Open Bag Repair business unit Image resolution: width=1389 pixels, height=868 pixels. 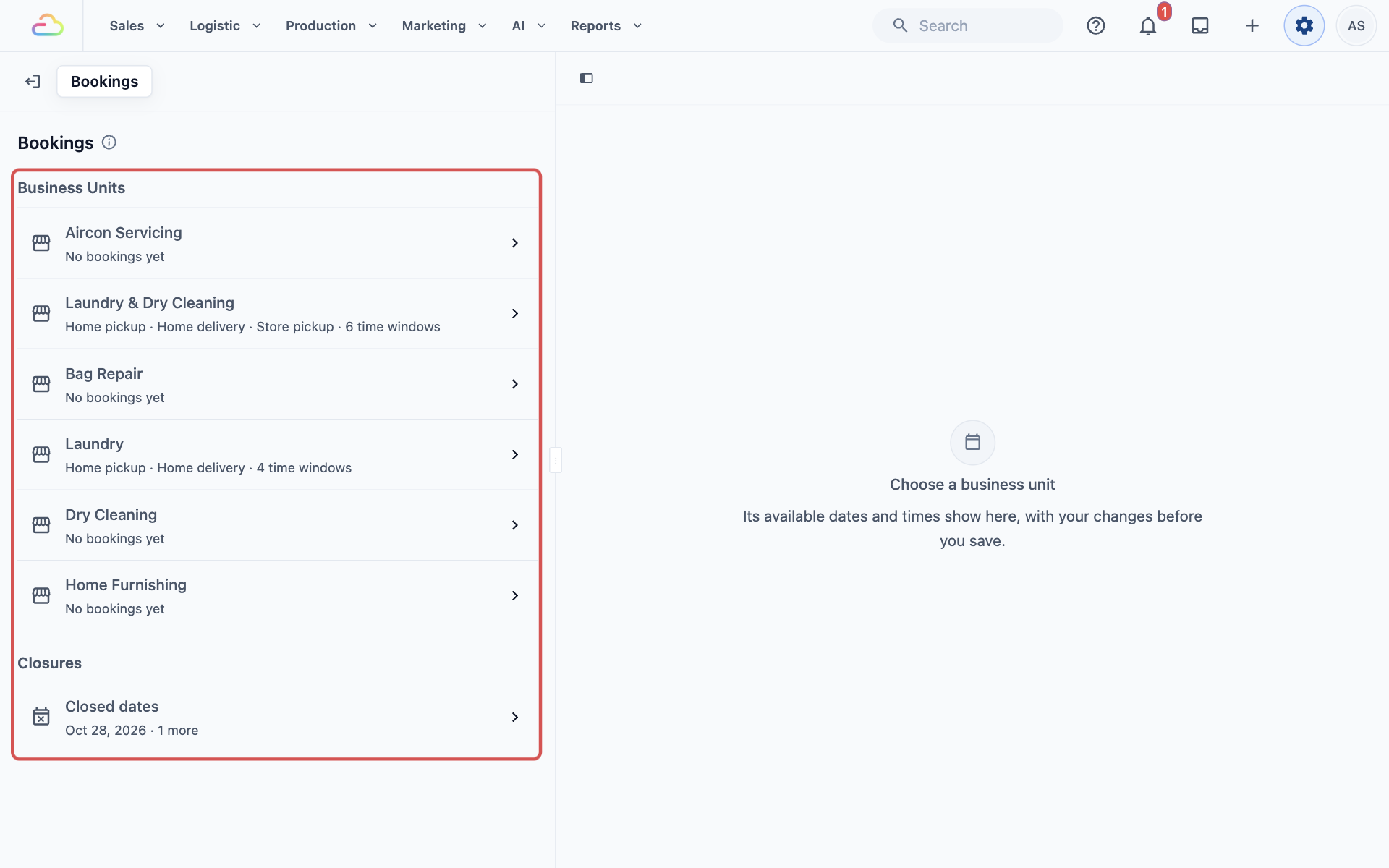(278, 384)
